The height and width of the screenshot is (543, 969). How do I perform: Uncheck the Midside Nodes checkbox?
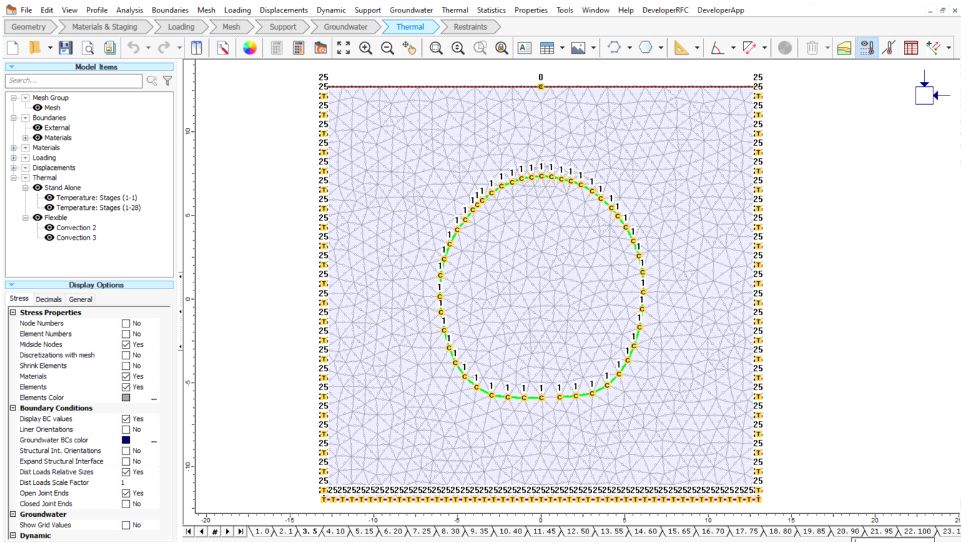(126, 345)
